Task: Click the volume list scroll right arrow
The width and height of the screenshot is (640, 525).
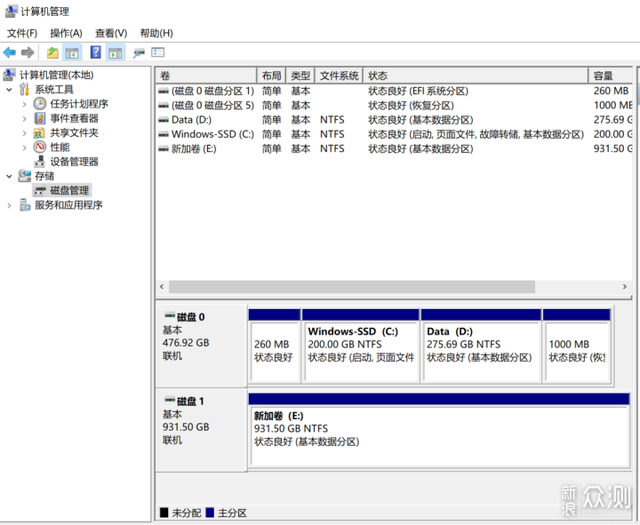Action: [x=624, y=287]
